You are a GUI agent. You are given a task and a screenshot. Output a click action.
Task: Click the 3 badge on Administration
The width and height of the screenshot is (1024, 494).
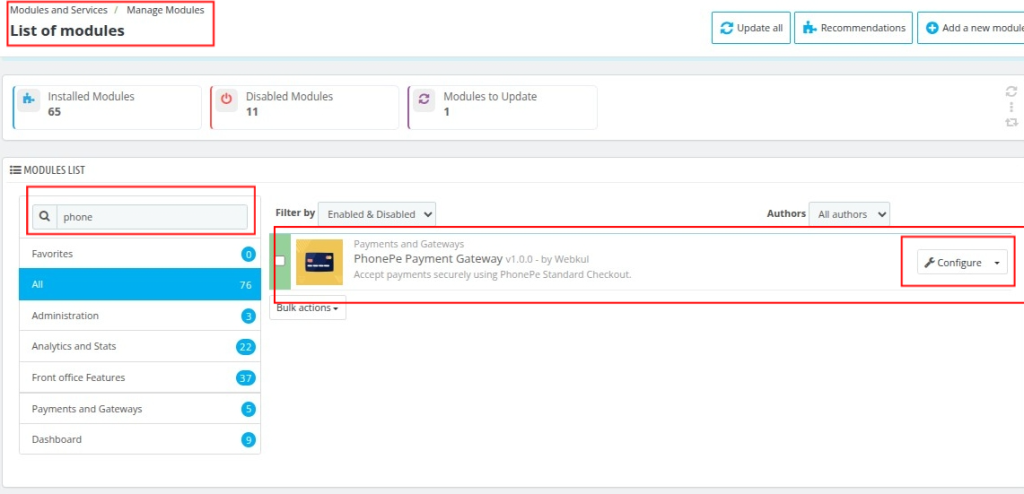click(x=248, y=316)
